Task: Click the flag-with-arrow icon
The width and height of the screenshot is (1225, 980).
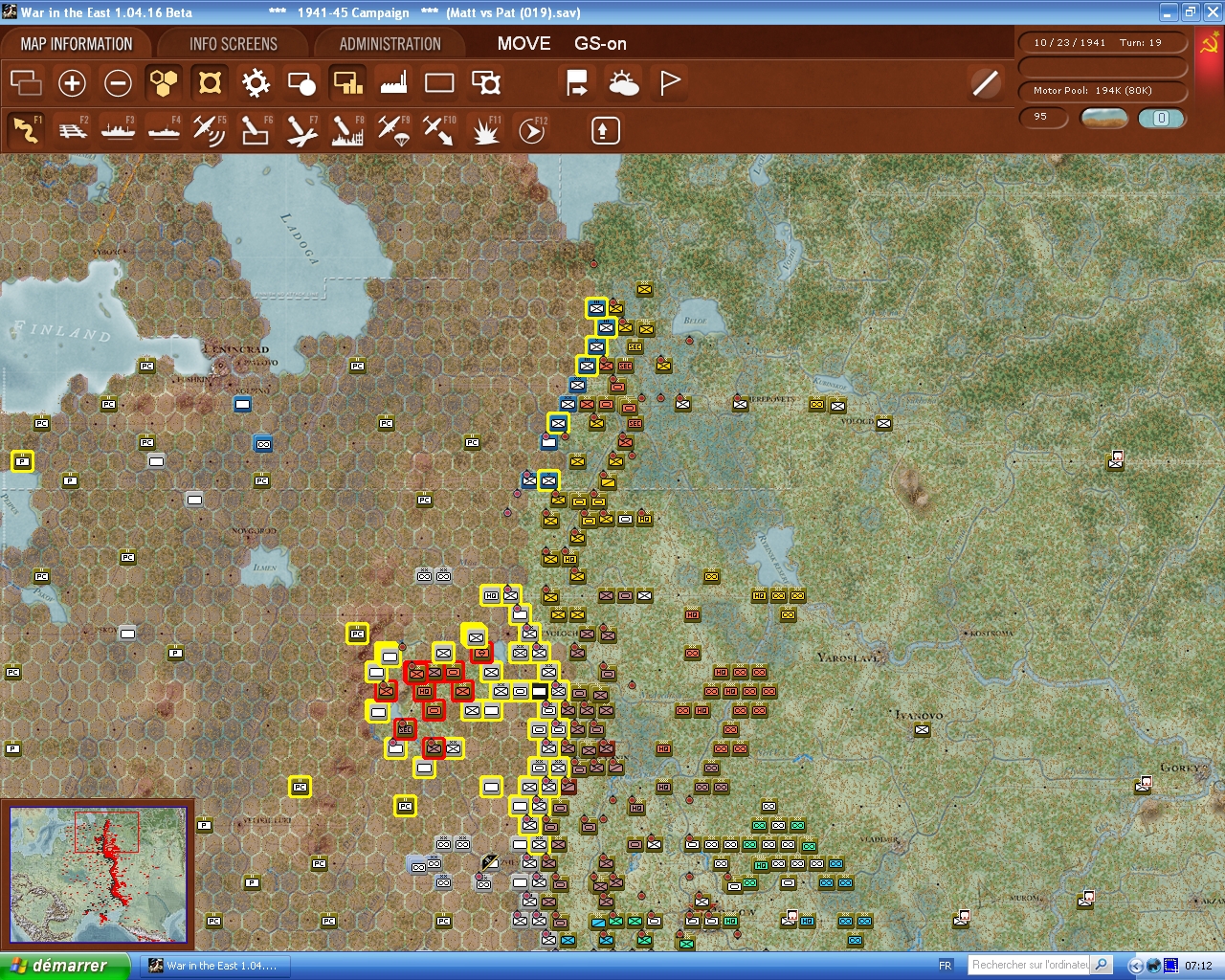Action: click(577, 83)
